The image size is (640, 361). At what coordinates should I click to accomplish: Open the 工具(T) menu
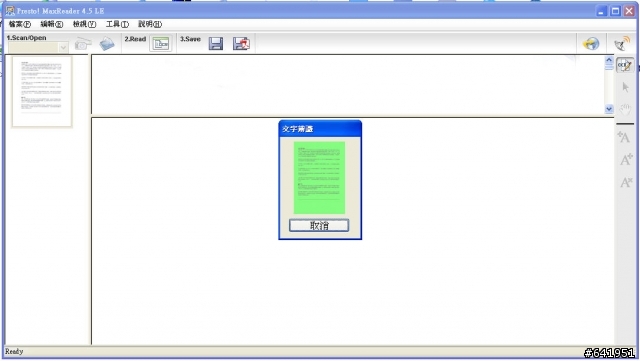[117, 24]
